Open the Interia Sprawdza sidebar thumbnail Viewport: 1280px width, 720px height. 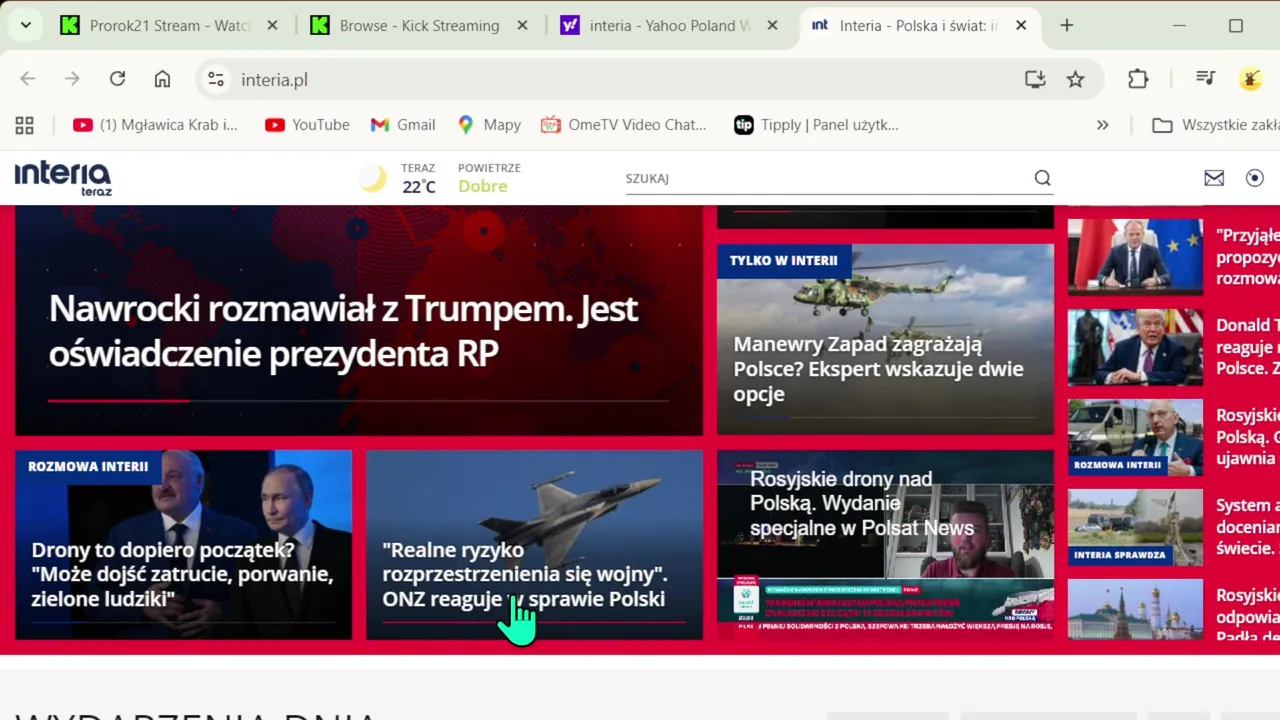point(1135,527)
